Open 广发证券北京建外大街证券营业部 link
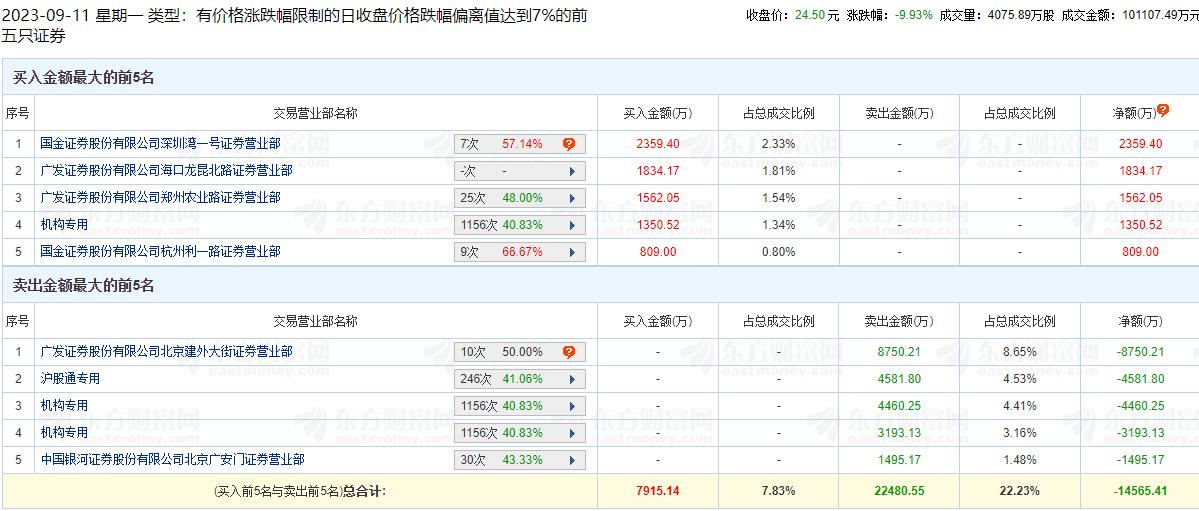Image resolution: width=1199 pixels, height=511 pixels. point(166,352)
